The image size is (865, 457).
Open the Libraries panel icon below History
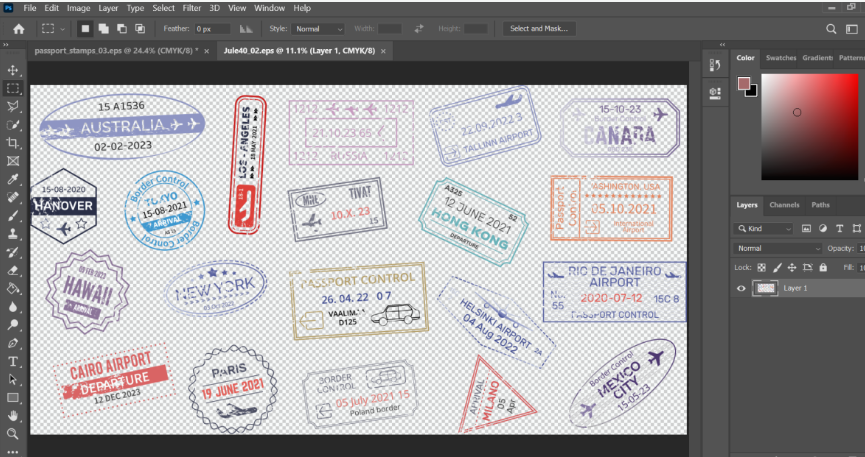tap(716, 92)
